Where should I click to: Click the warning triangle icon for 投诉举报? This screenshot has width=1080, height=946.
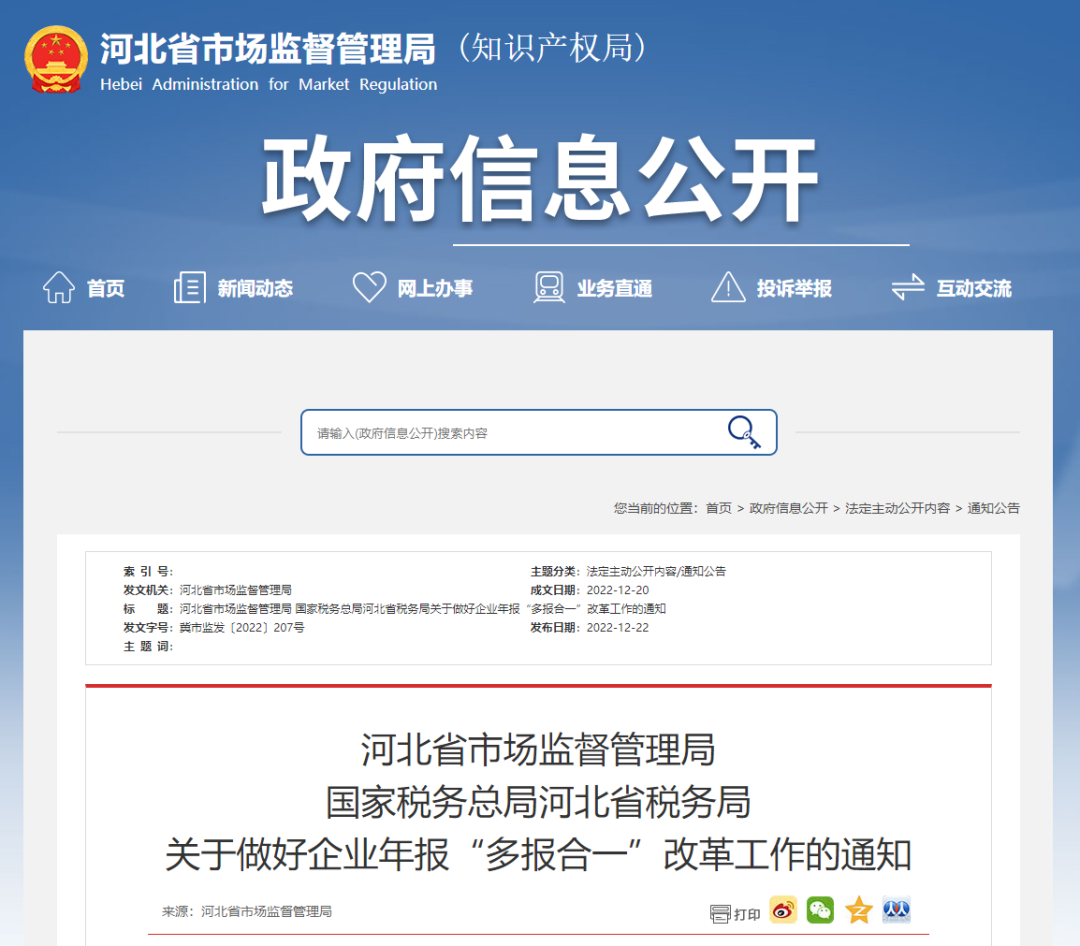point(727,287)
